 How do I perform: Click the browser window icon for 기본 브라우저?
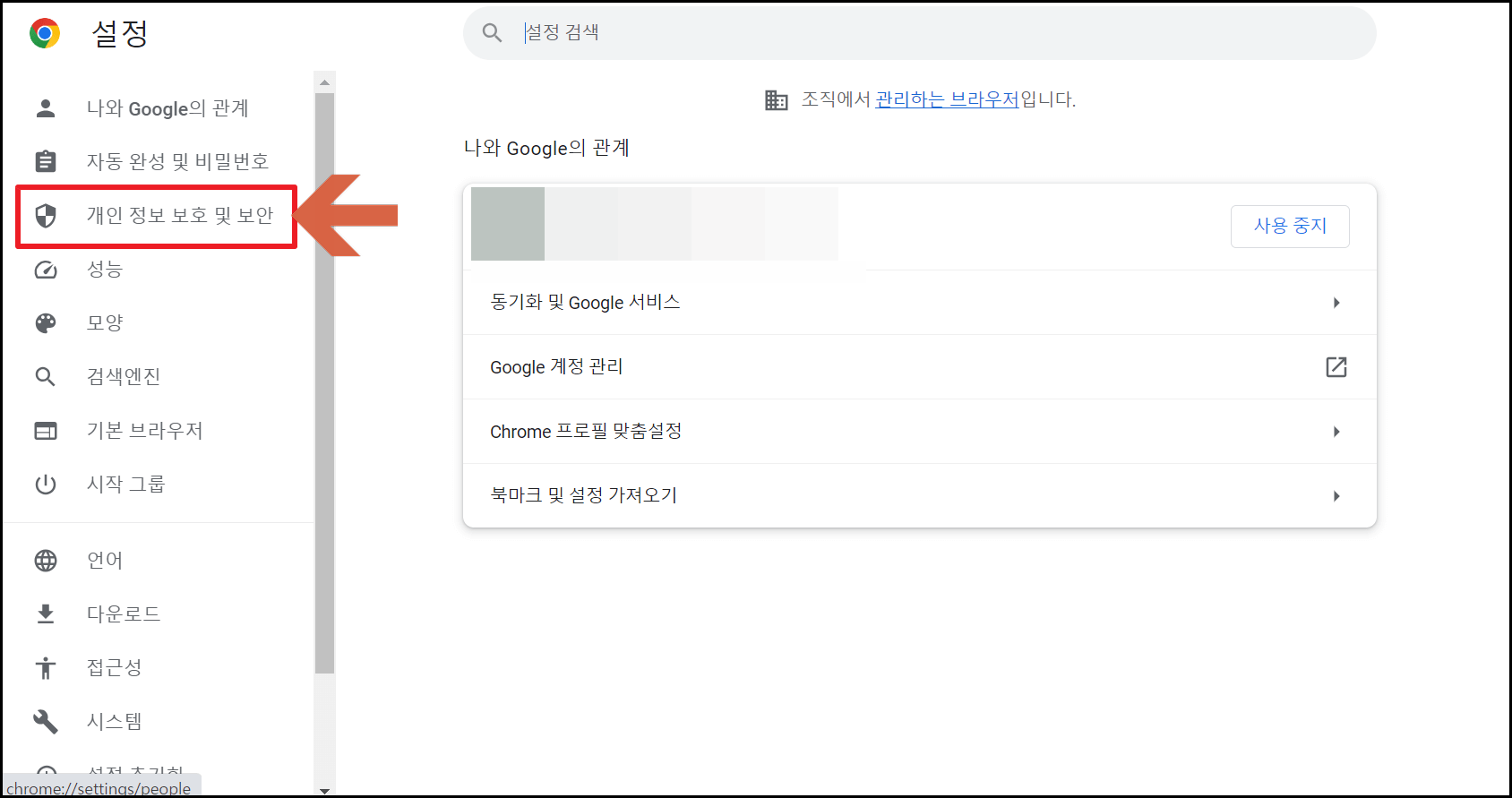pyautogui.click(x=46, y=431)
